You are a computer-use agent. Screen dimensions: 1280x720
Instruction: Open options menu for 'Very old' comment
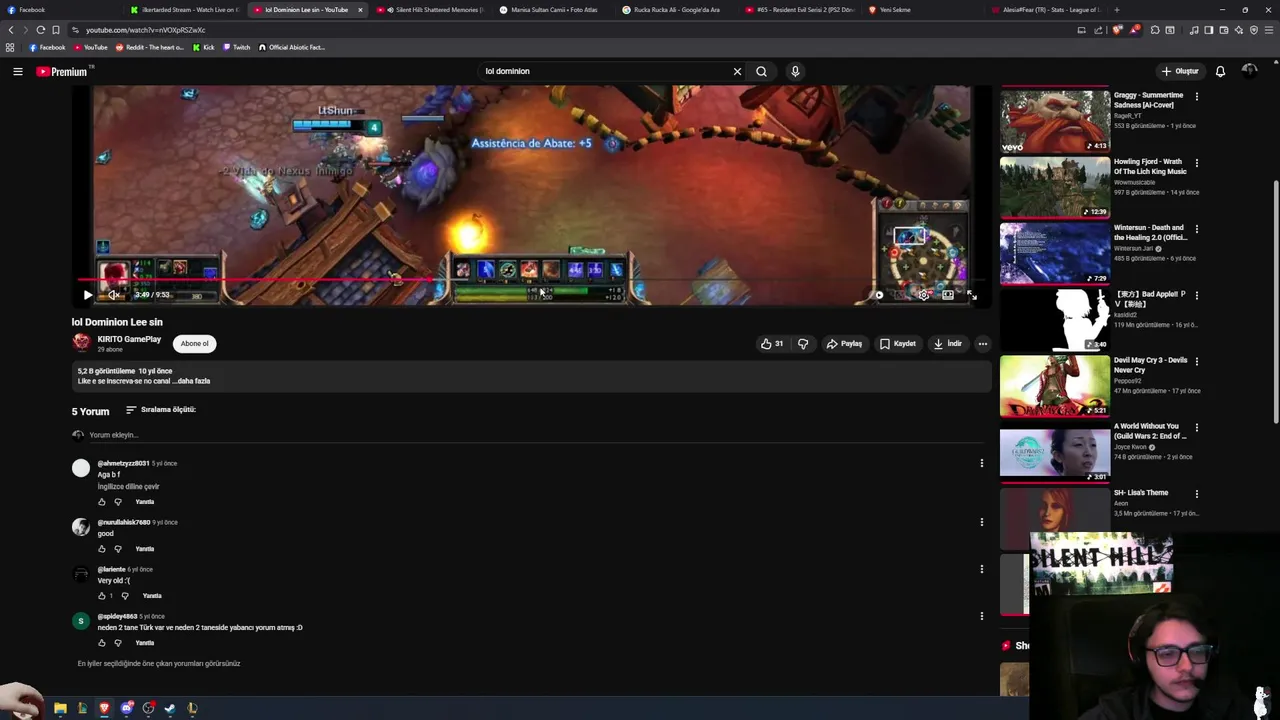(x=981, y=569)
